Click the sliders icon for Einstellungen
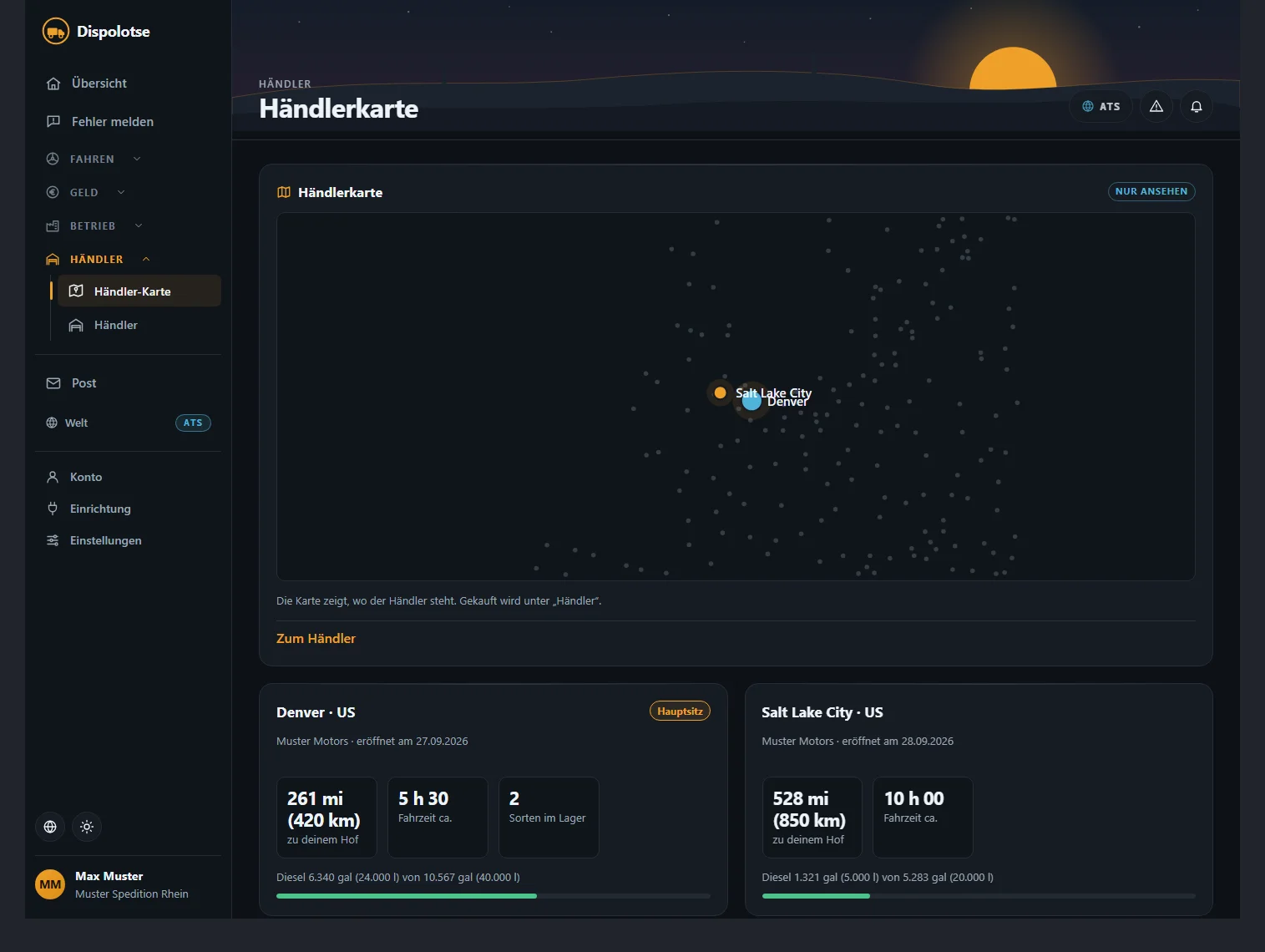Screen dimensions: 1265x952 coord(53,540)
